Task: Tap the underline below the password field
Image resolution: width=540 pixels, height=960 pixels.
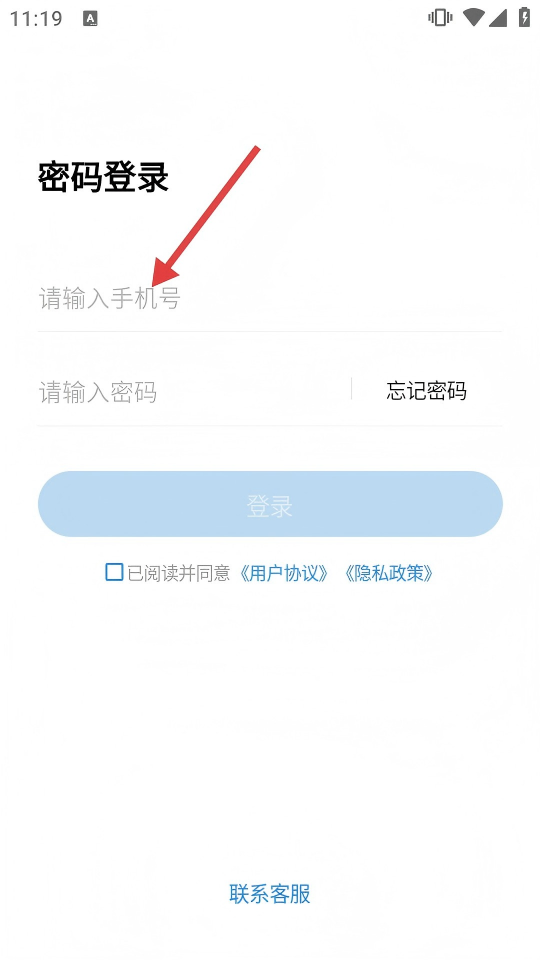Action: click(270, 426)
